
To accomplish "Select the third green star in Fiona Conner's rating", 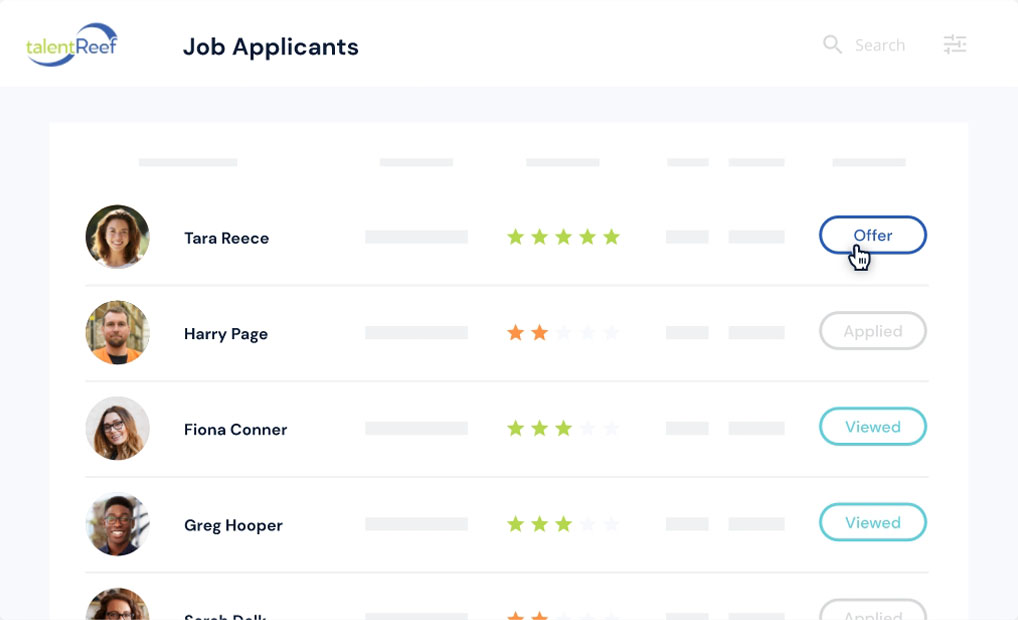I will 564,428.
